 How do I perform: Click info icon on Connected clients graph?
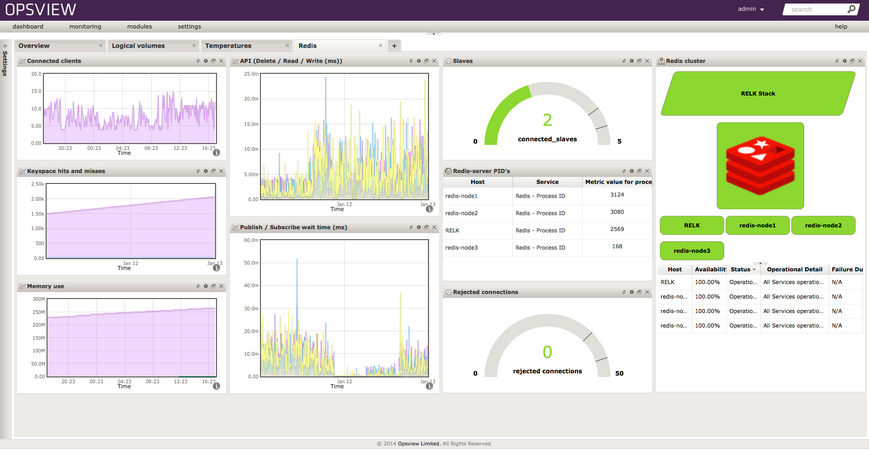pyautogui.click(x=216, y=153)
